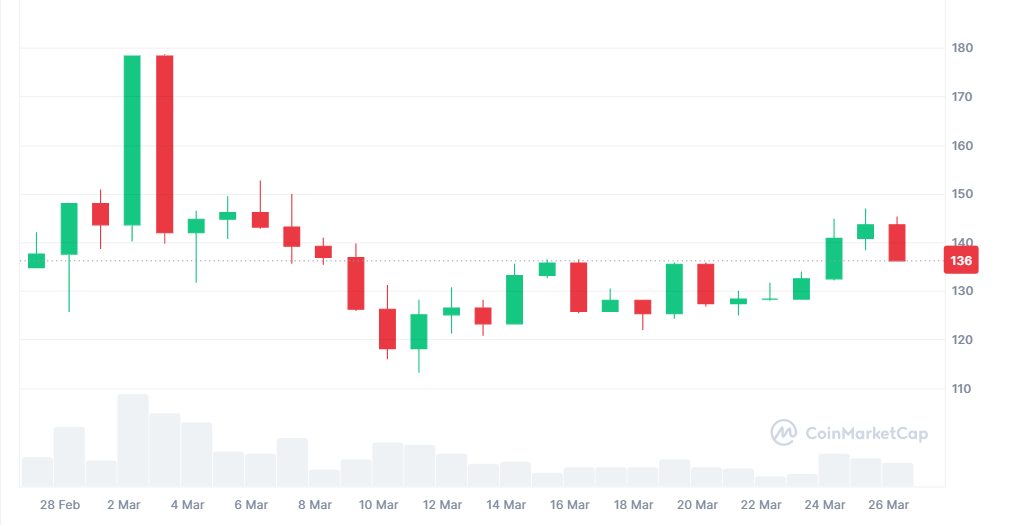Click the red current price label 136
1034x525 pixels.
(x=962, y=260)
